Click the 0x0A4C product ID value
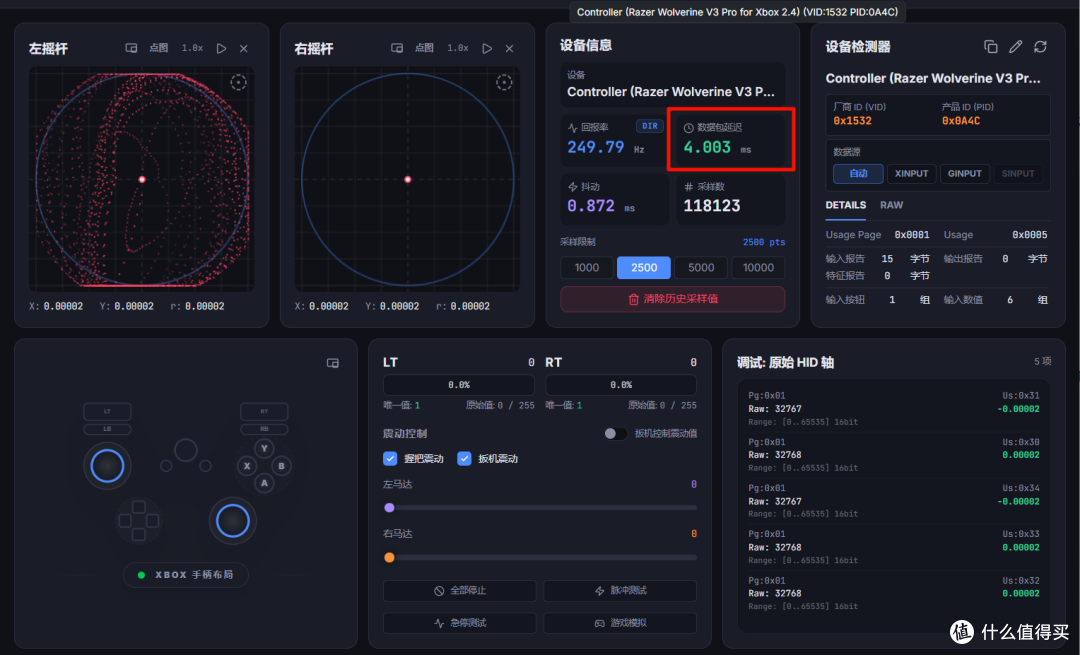 click(961, 121)
